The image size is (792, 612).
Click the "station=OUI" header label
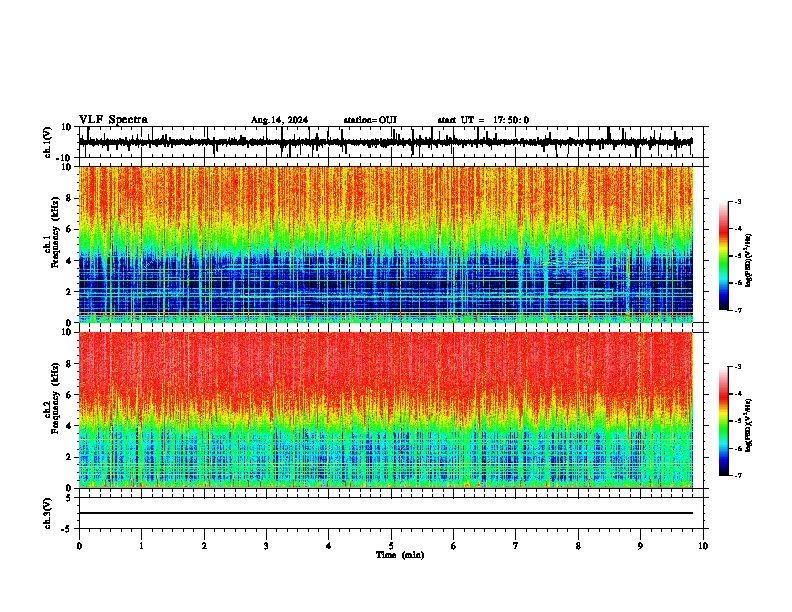coord(370,120)
